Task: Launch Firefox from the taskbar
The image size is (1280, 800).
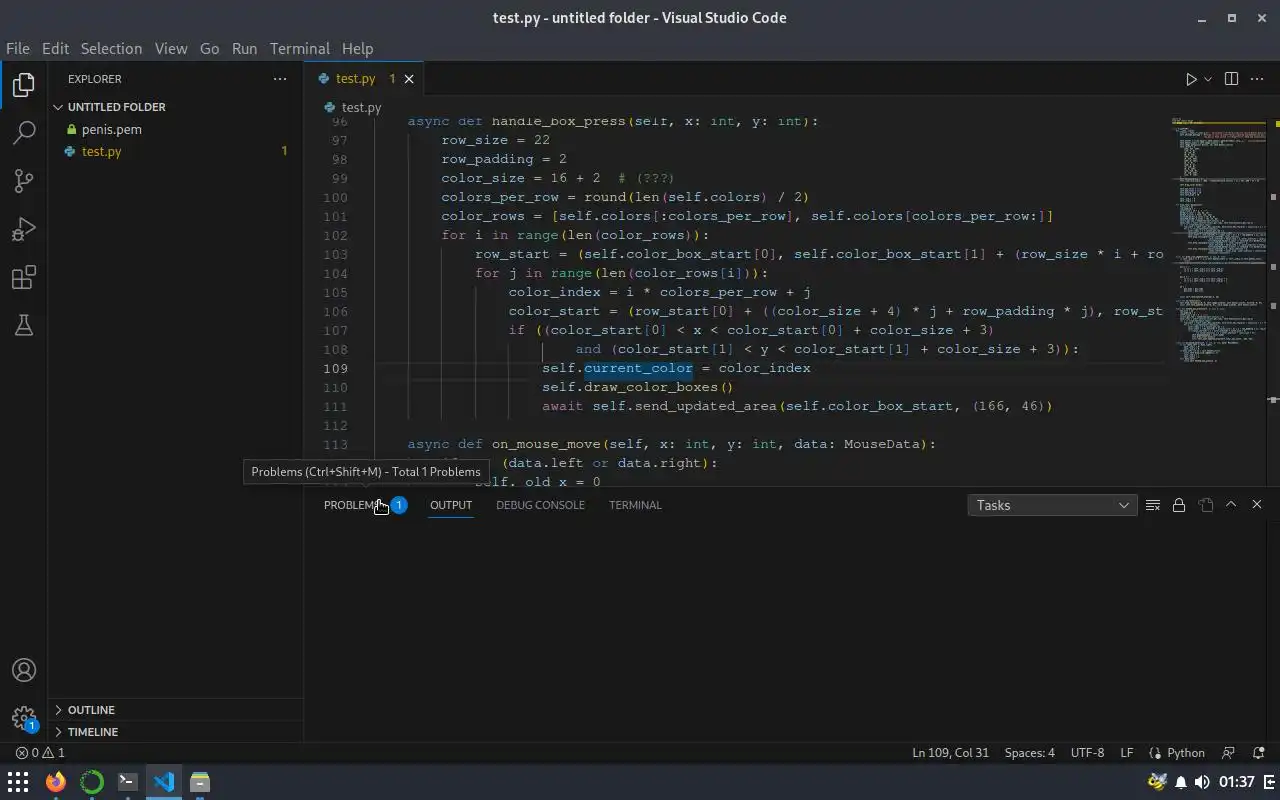Action: pos(55,782)
